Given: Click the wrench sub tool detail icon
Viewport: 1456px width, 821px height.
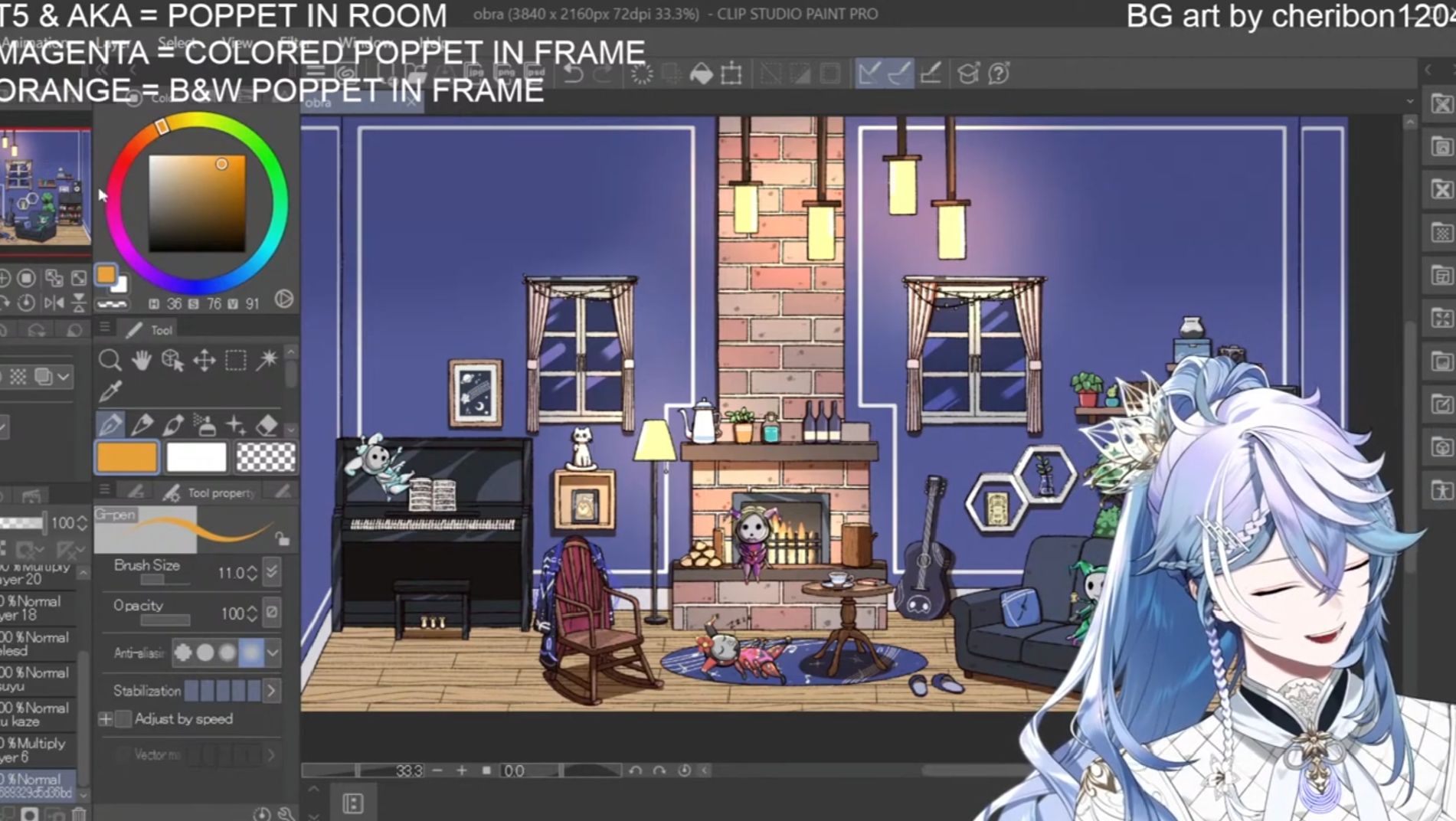Looking at the screenshot, I should pos(286,813).
